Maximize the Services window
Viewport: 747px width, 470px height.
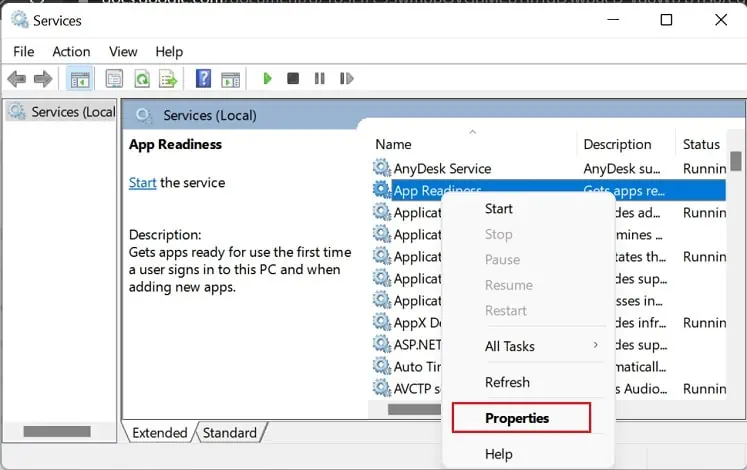[666, 20]
